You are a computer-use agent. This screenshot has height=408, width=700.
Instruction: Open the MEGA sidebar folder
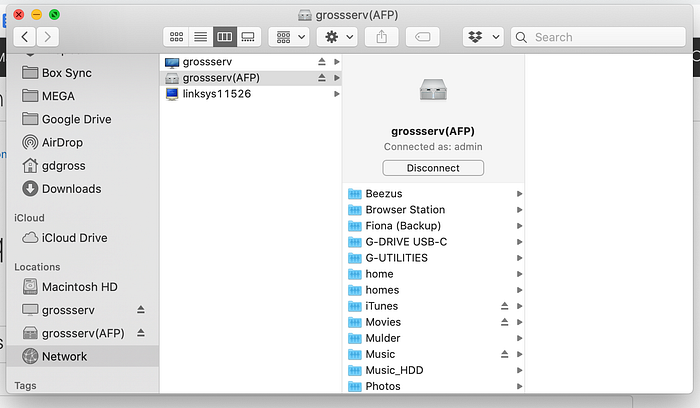(x=83, y=96)
